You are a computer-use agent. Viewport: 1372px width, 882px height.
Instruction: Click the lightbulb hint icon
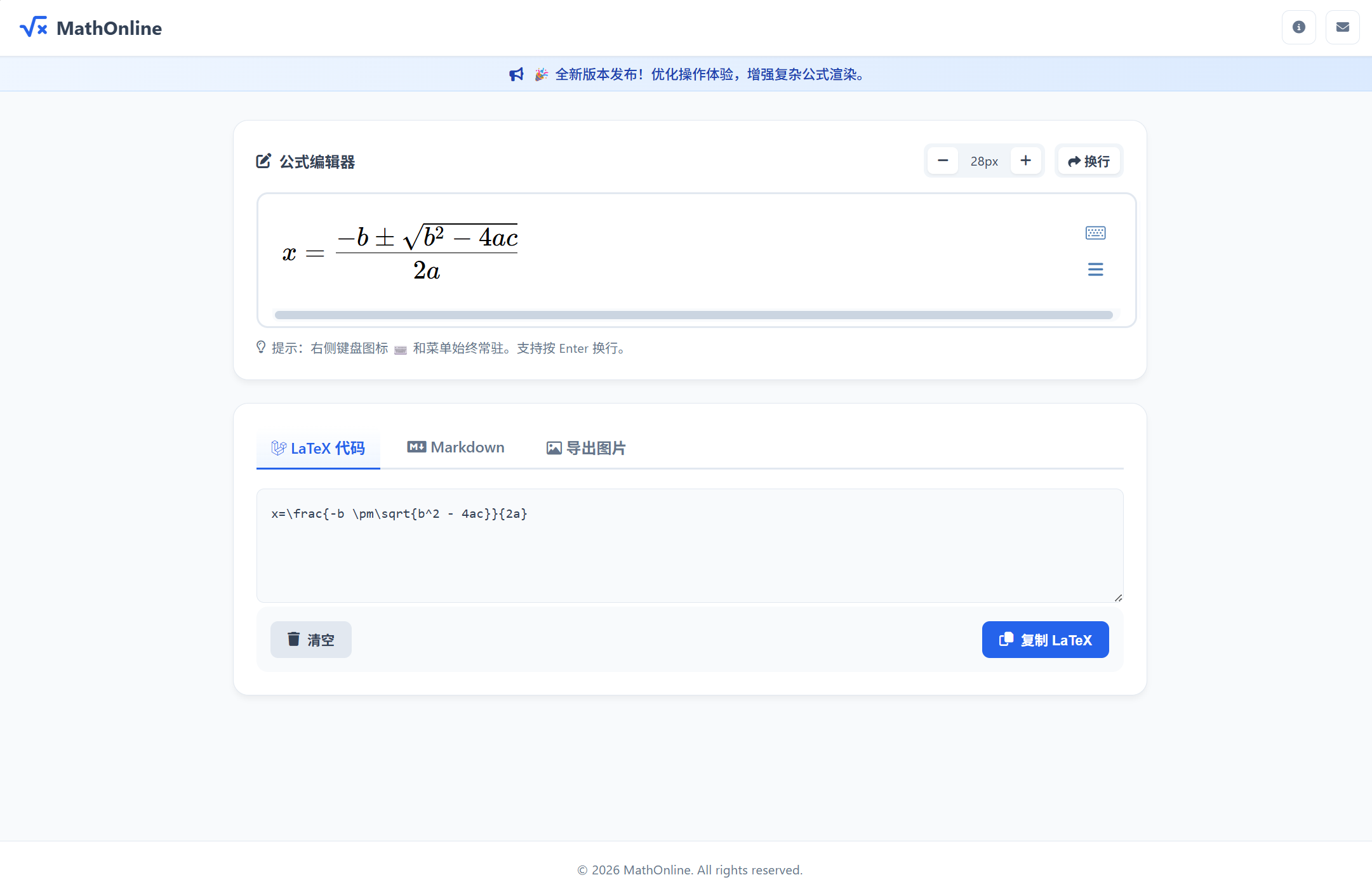261,346
